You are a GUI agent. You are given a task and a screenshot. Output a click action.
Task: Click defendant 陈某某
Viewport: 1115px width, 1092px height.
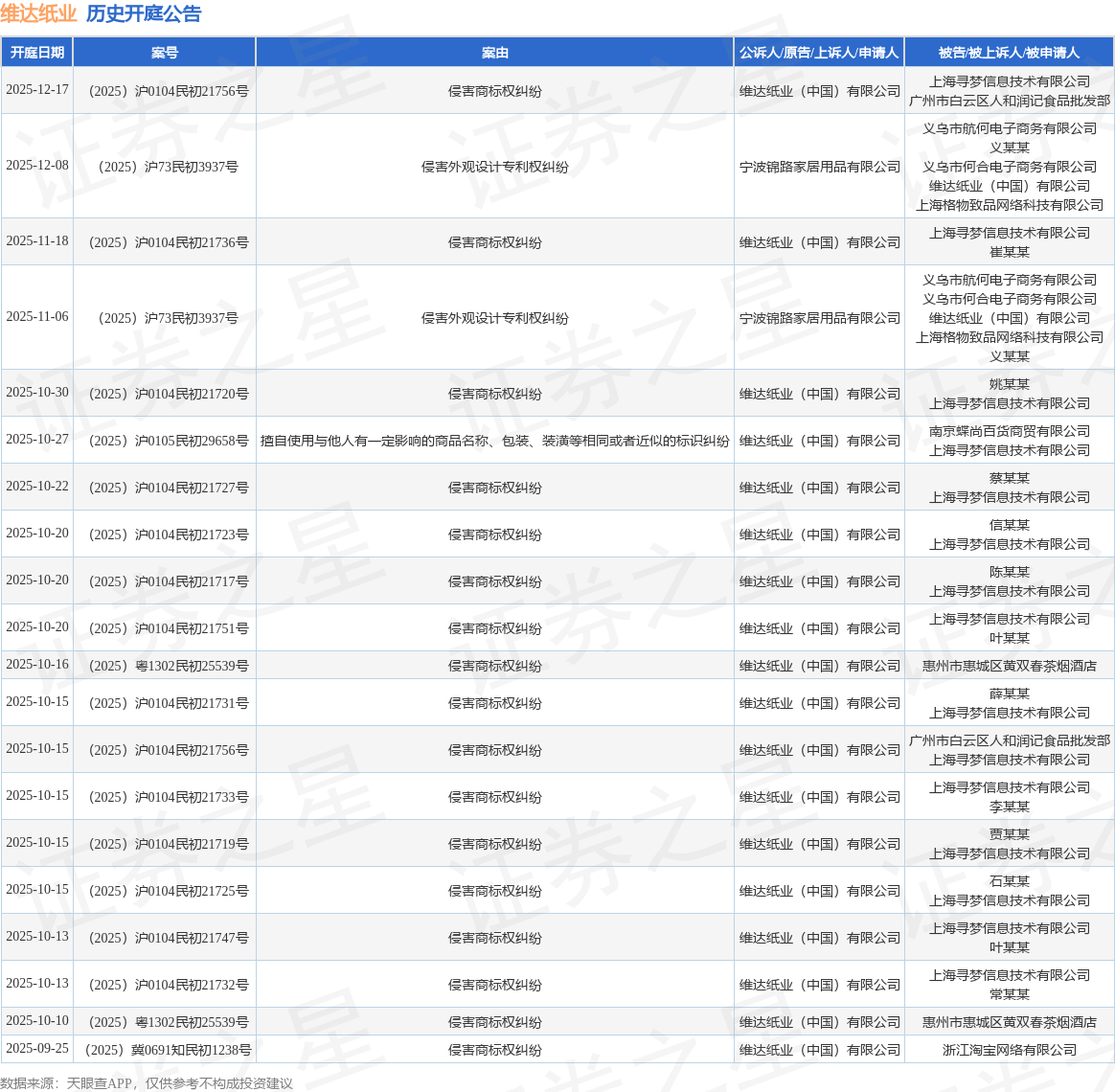(x=1009, y=572)
